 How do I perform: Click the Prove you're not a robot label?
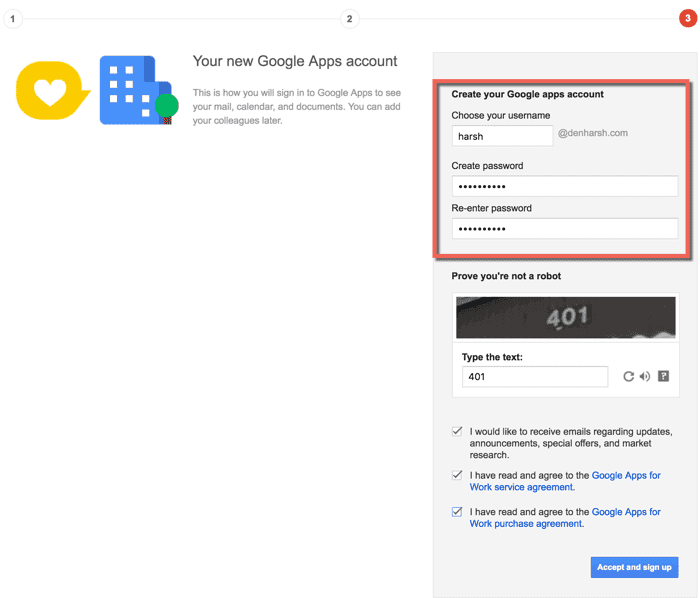tap(506, 276)
